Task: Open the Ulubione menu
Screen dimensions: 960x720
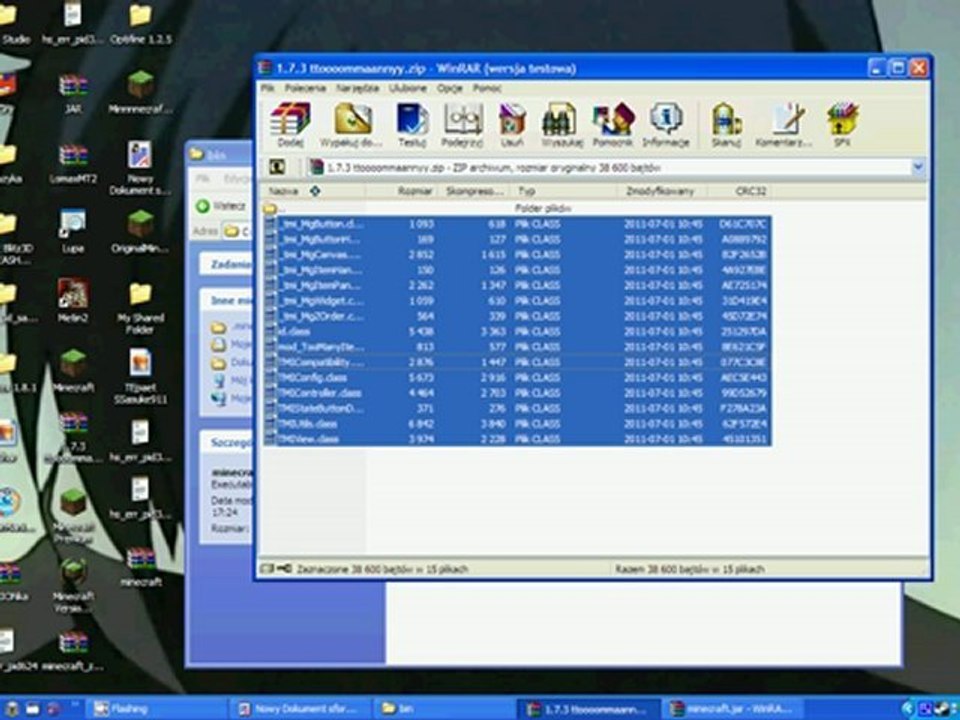Action: coord(408,88)
